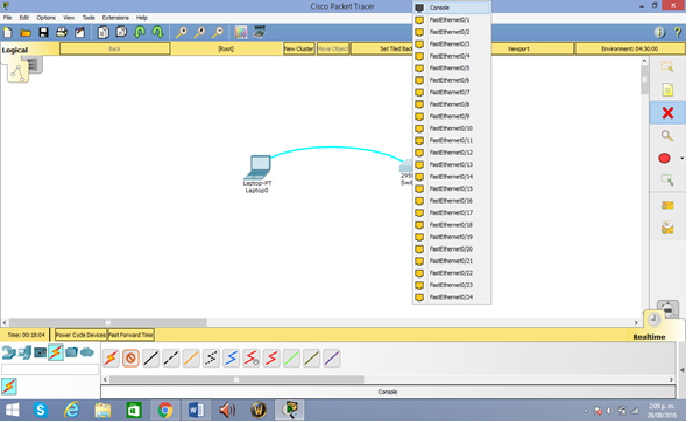Image resolution: width=689 pixels, height=422 pixels.
Task: Open Google Chrome from the taskbar
Action: [164, 410]
